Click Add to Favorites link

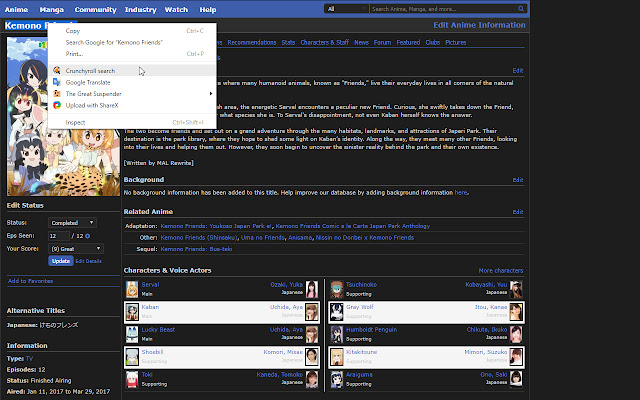30,281
